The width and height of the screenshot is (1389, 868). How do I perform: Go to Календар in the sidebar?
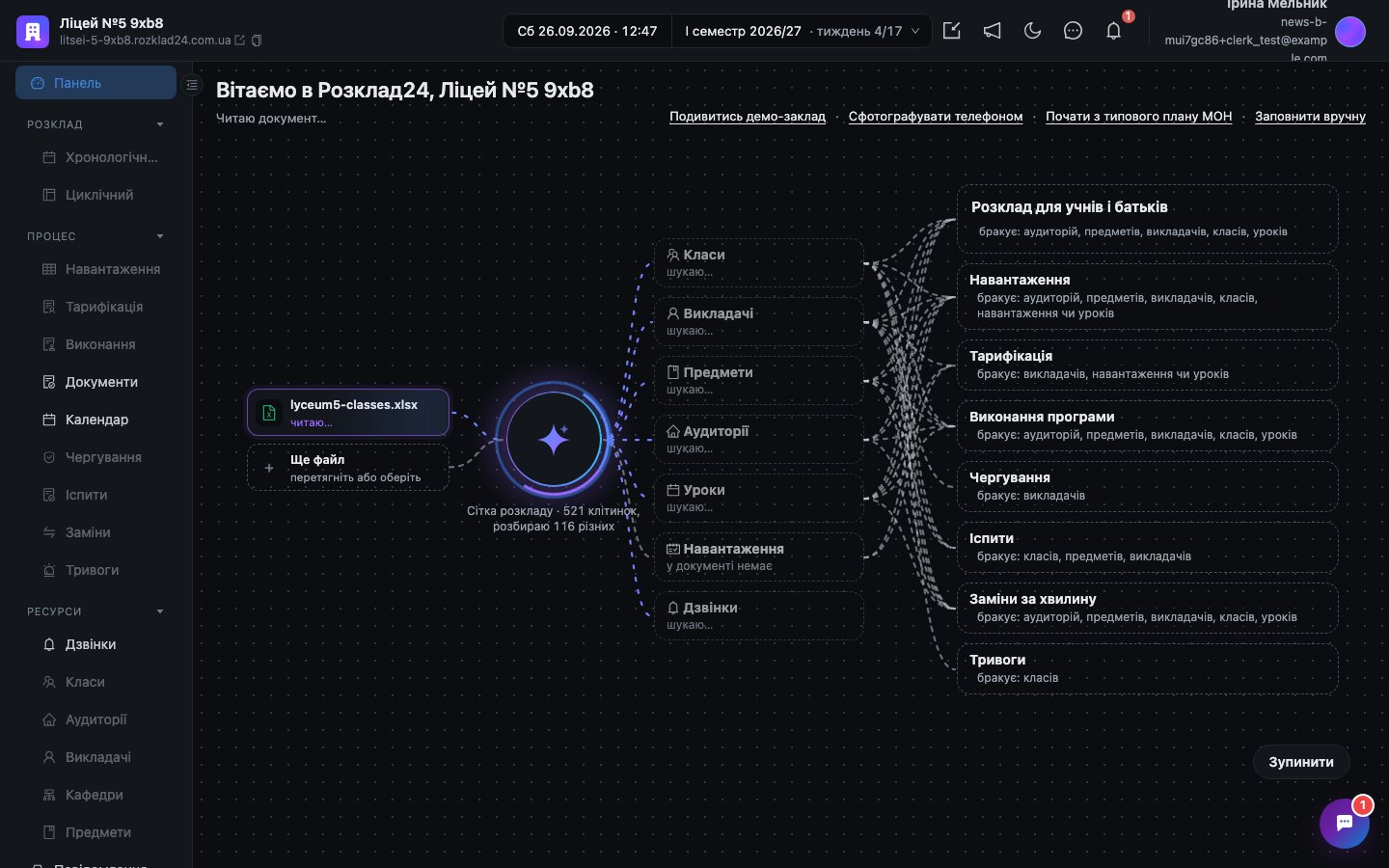(95, 420)
